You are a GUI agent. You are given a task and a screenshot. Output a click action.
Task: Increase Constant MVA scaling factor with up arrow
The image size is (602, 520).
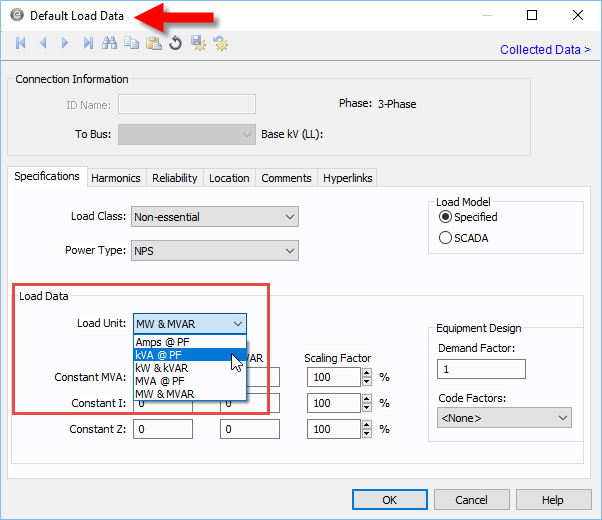(x=366, y=373)
